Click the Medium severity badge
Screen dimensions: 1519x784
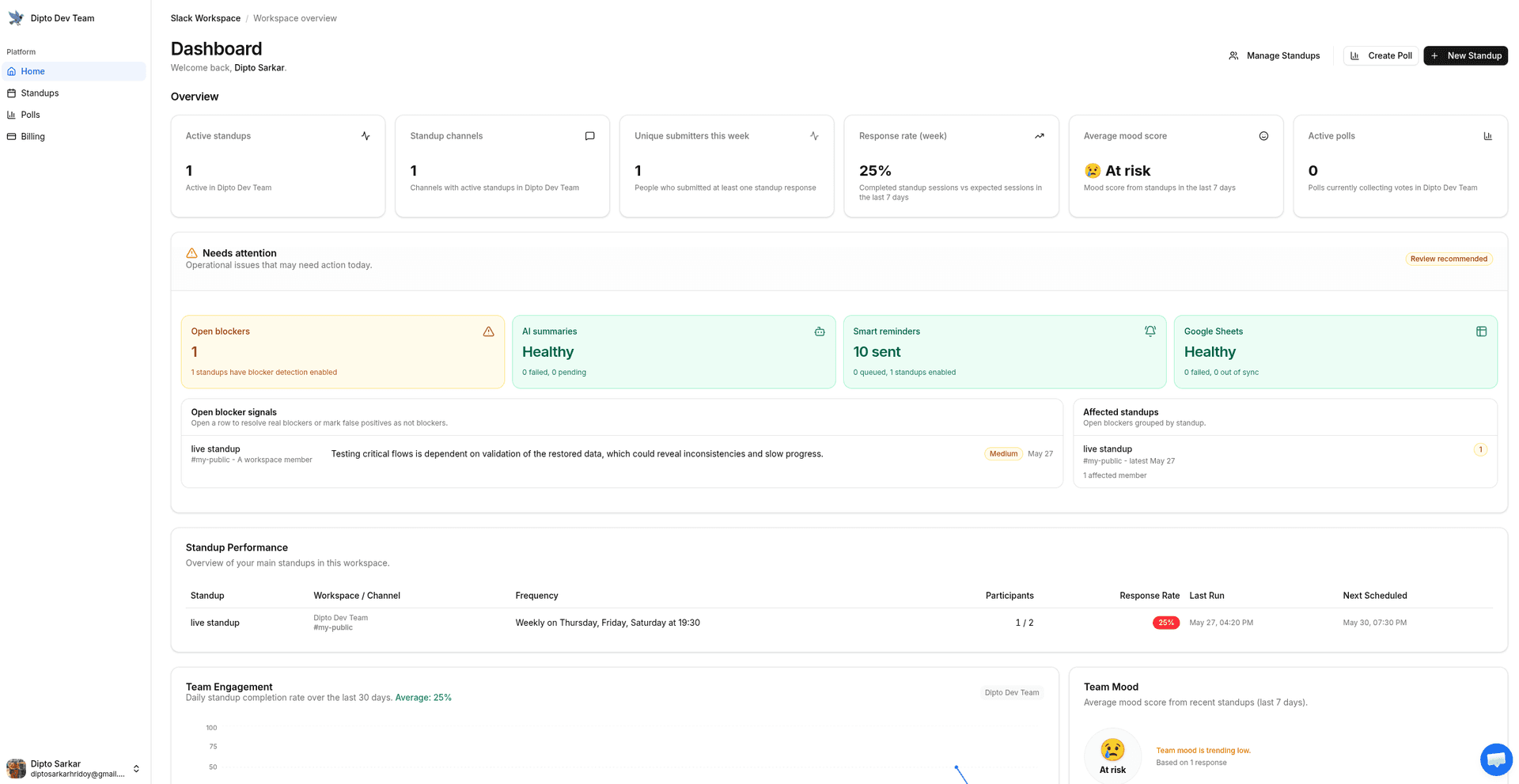pos(1003,454)
